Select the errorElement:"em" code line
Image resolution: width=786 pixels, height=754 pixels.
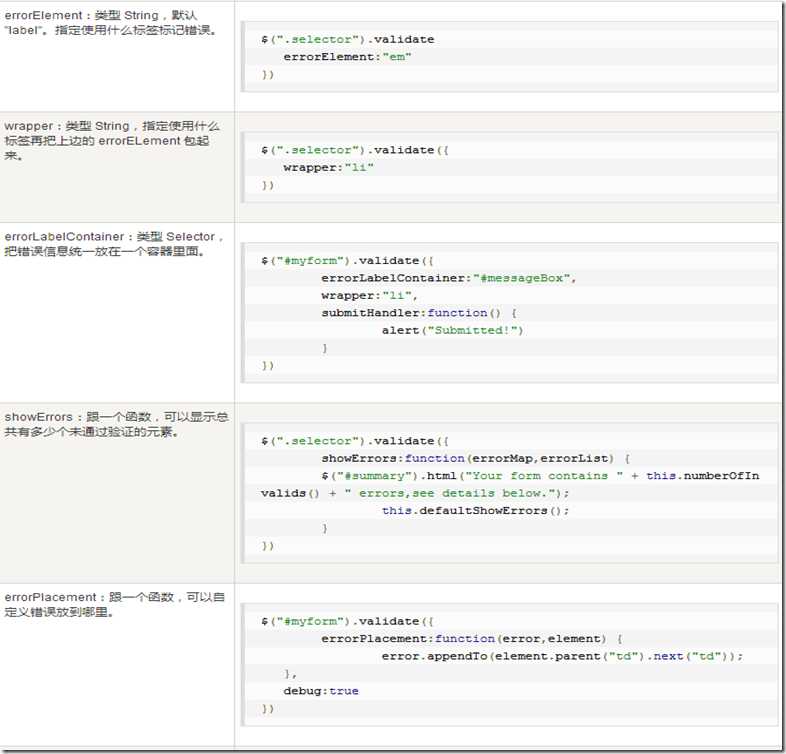pos(347,57)
